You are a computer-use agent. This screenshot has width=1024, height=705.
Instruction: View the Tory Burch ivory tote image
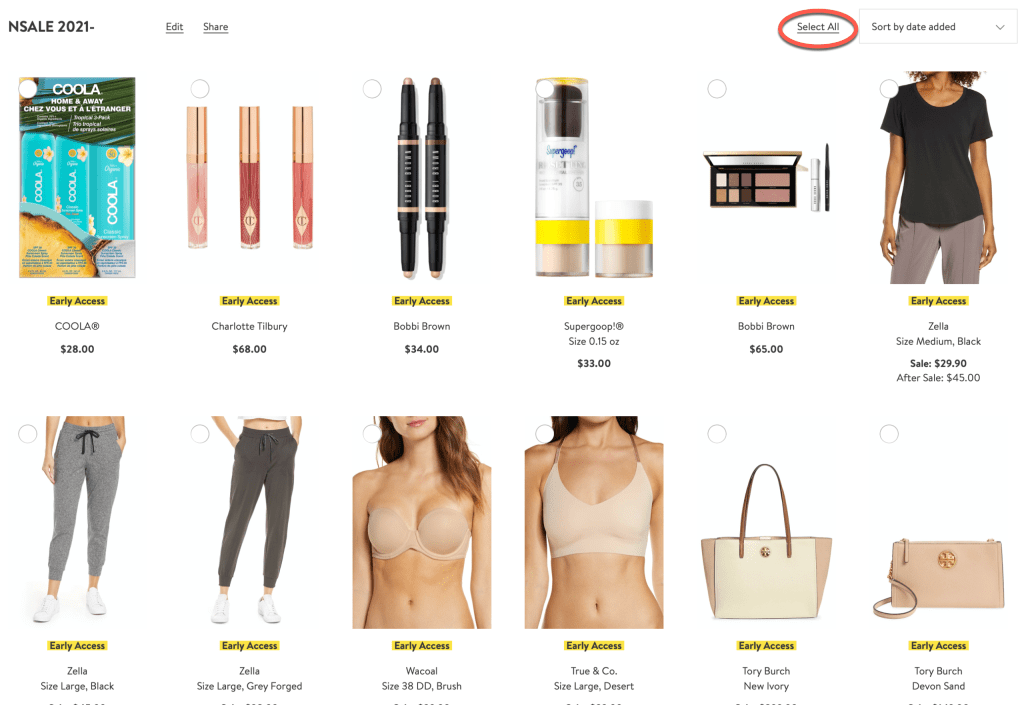pyautogui.click(x=766, y=542)
